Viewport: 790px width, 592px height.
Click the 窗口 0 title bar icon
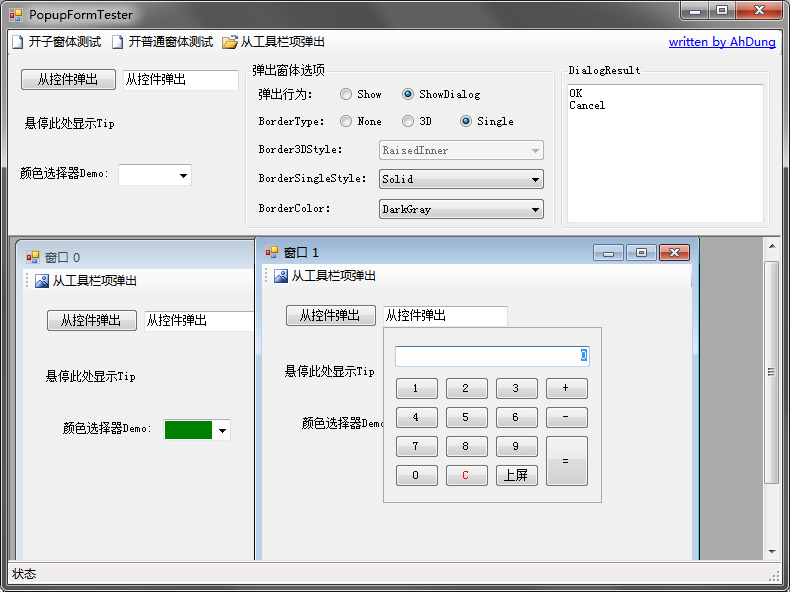(x=33, y=257)
